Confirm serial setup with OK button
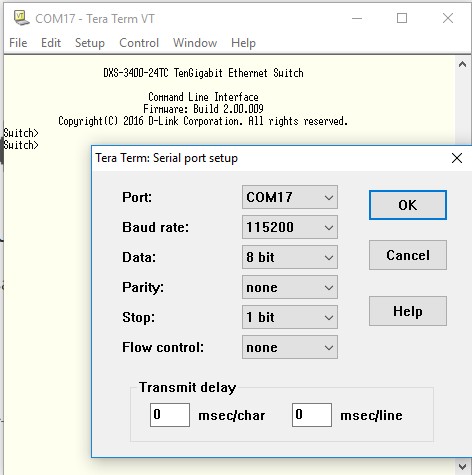This screenshot has height=475, width=472. [408, 205]
